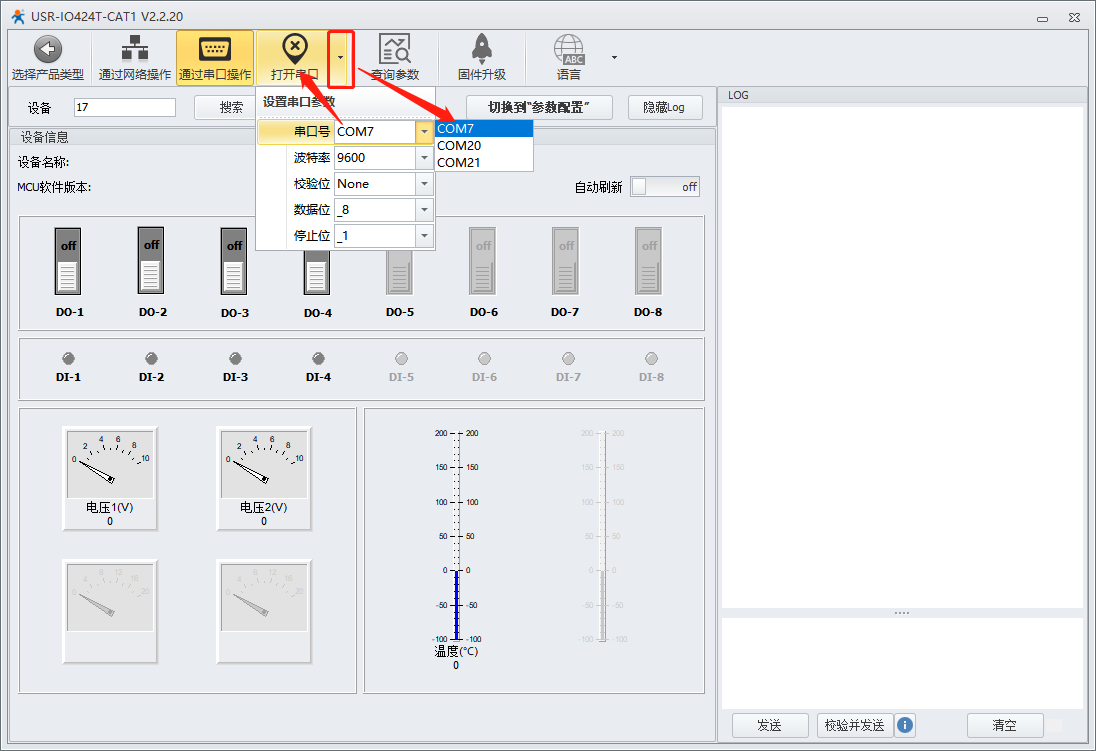Toggle the DO-2 output switch
Viewport: 1096px width, 751px height.
(x=151, y=261)
